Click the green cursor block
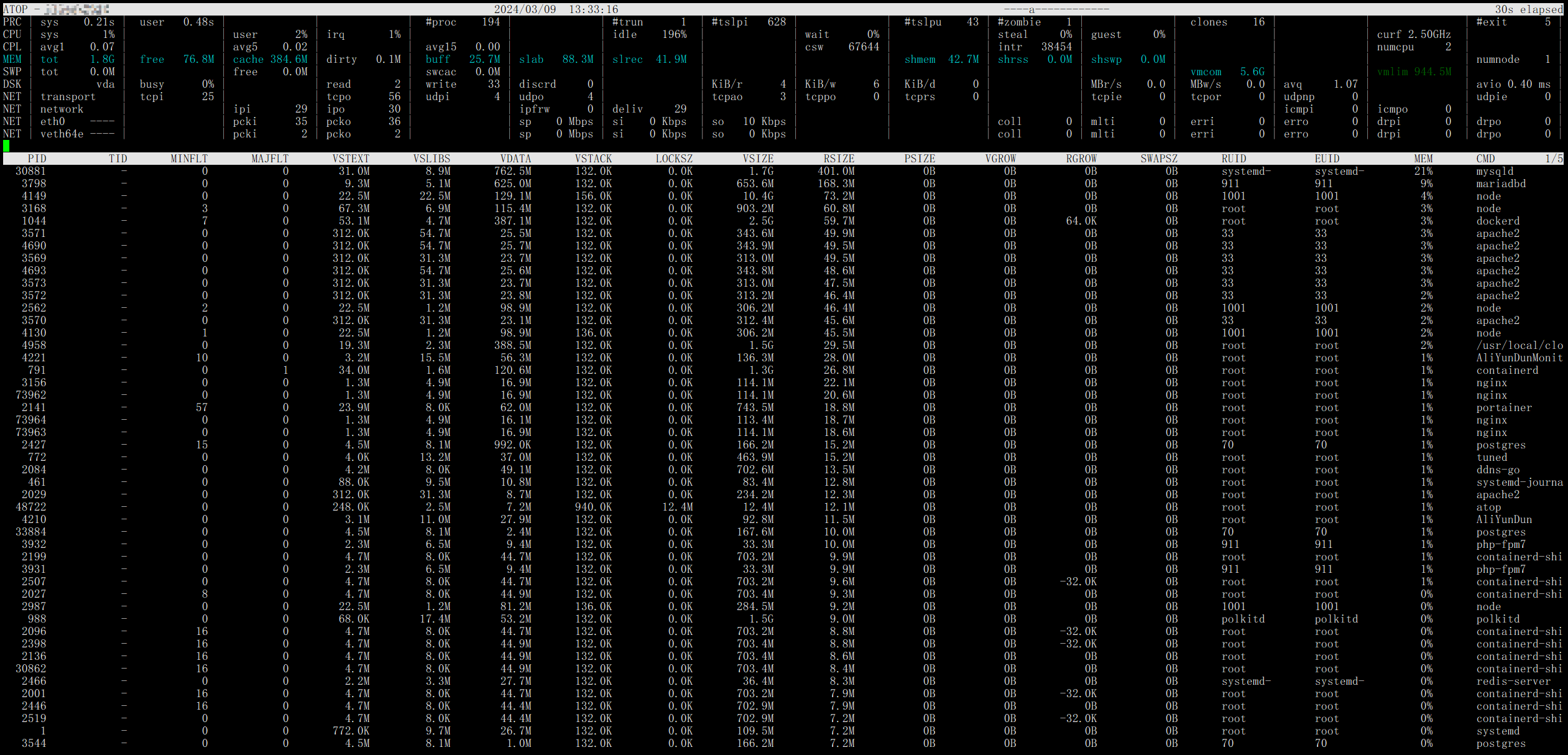Viewport: 1568px width, 755px height. 6,146
